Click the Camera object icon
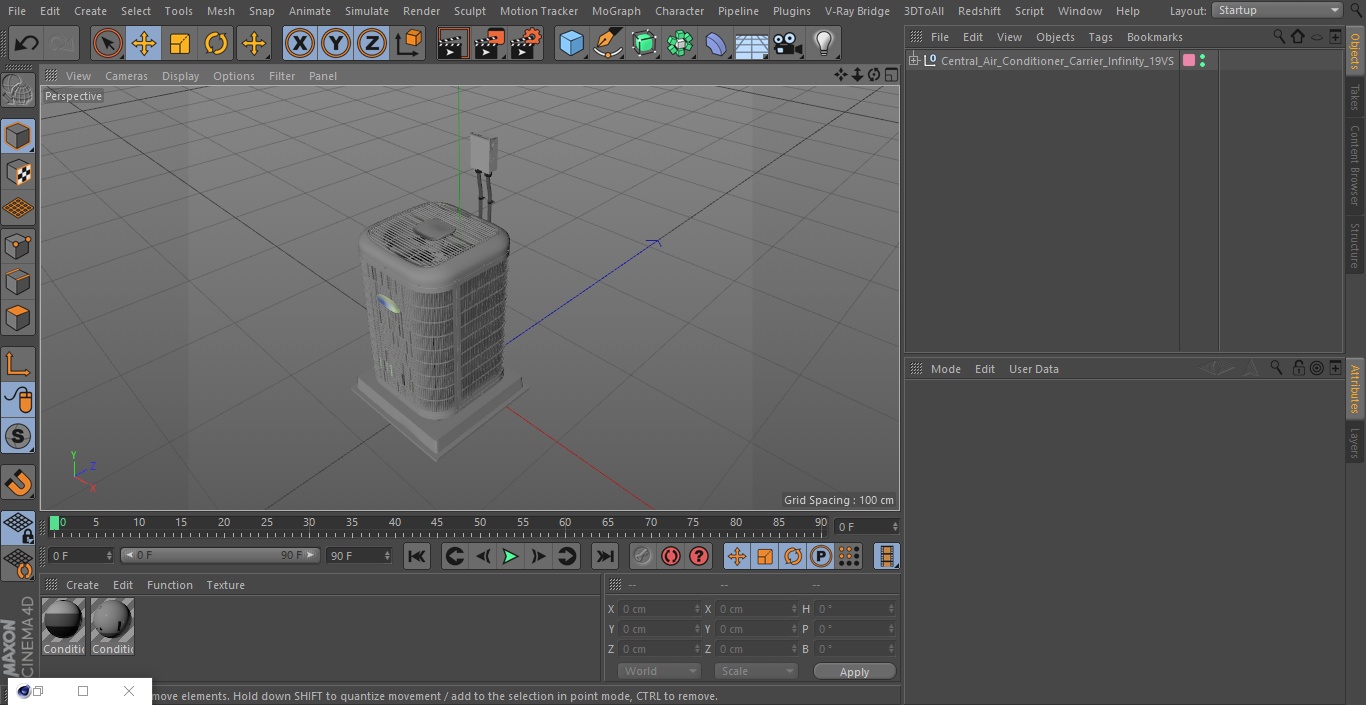The width and height of the screenshot is (1366, 705). coord(788,43)
